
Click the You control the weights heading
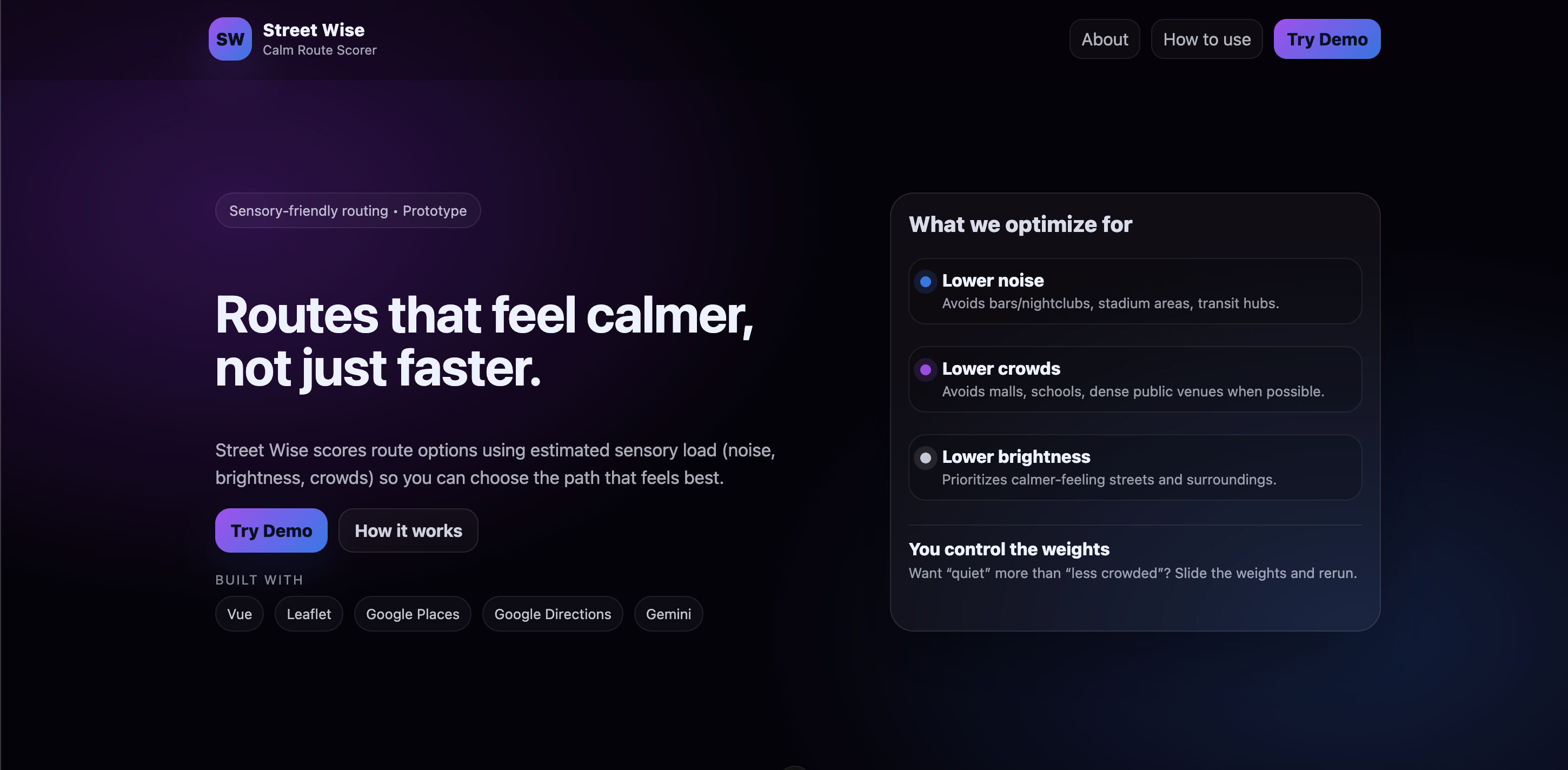tap(1008, 549)
